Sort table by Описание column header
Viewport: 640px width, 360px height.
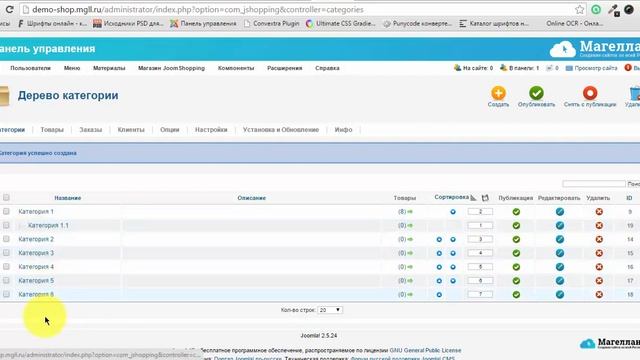[x=251, y=198]
